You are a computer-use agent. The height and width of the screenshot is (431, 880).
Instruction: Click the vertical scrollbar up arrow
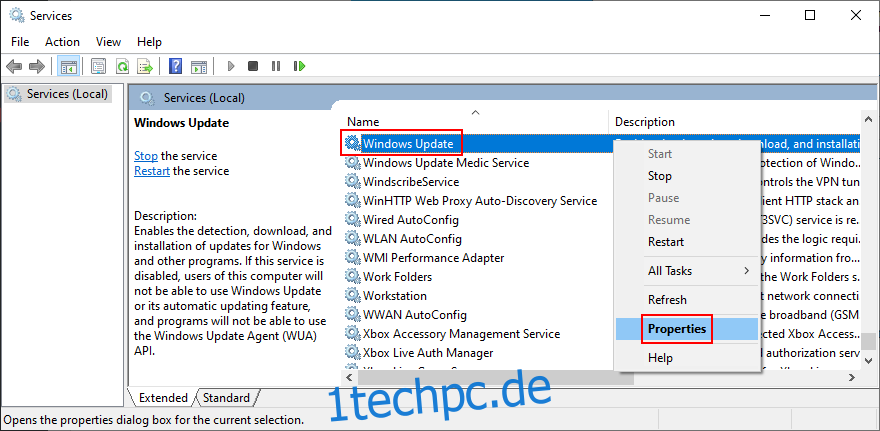(x=868, y=120)
